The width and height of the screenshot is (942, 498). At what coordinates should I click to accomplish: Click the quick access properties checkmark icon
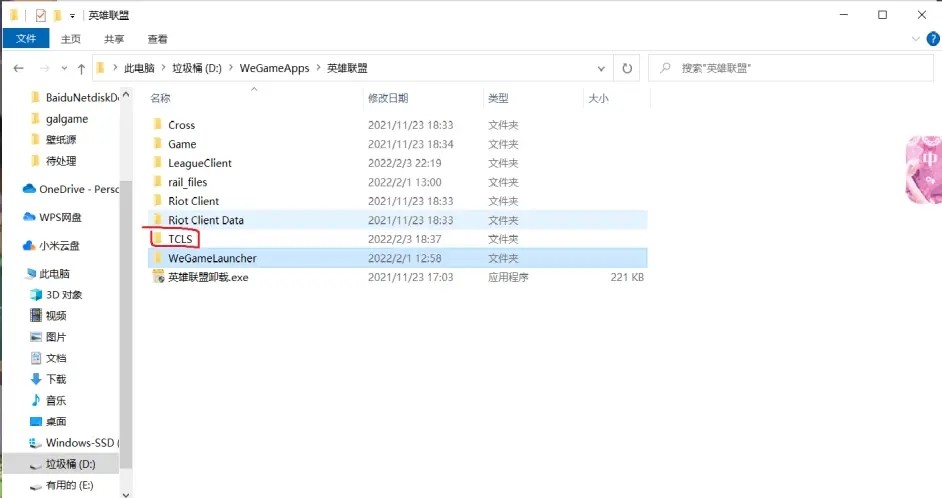pyautogui.click(x=40, y=15)
